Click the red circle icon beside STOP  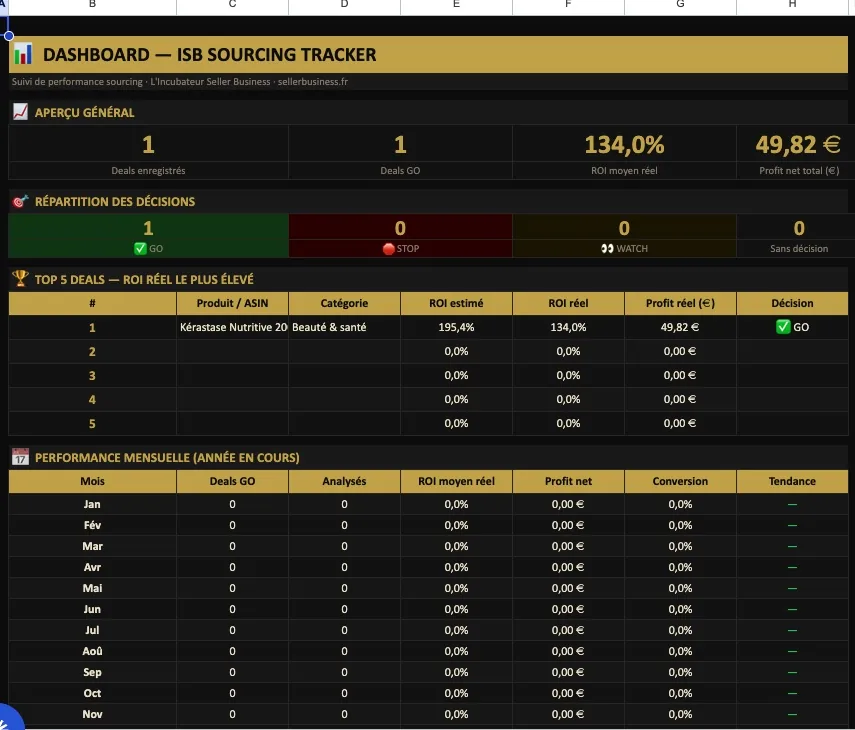(388, 249)
